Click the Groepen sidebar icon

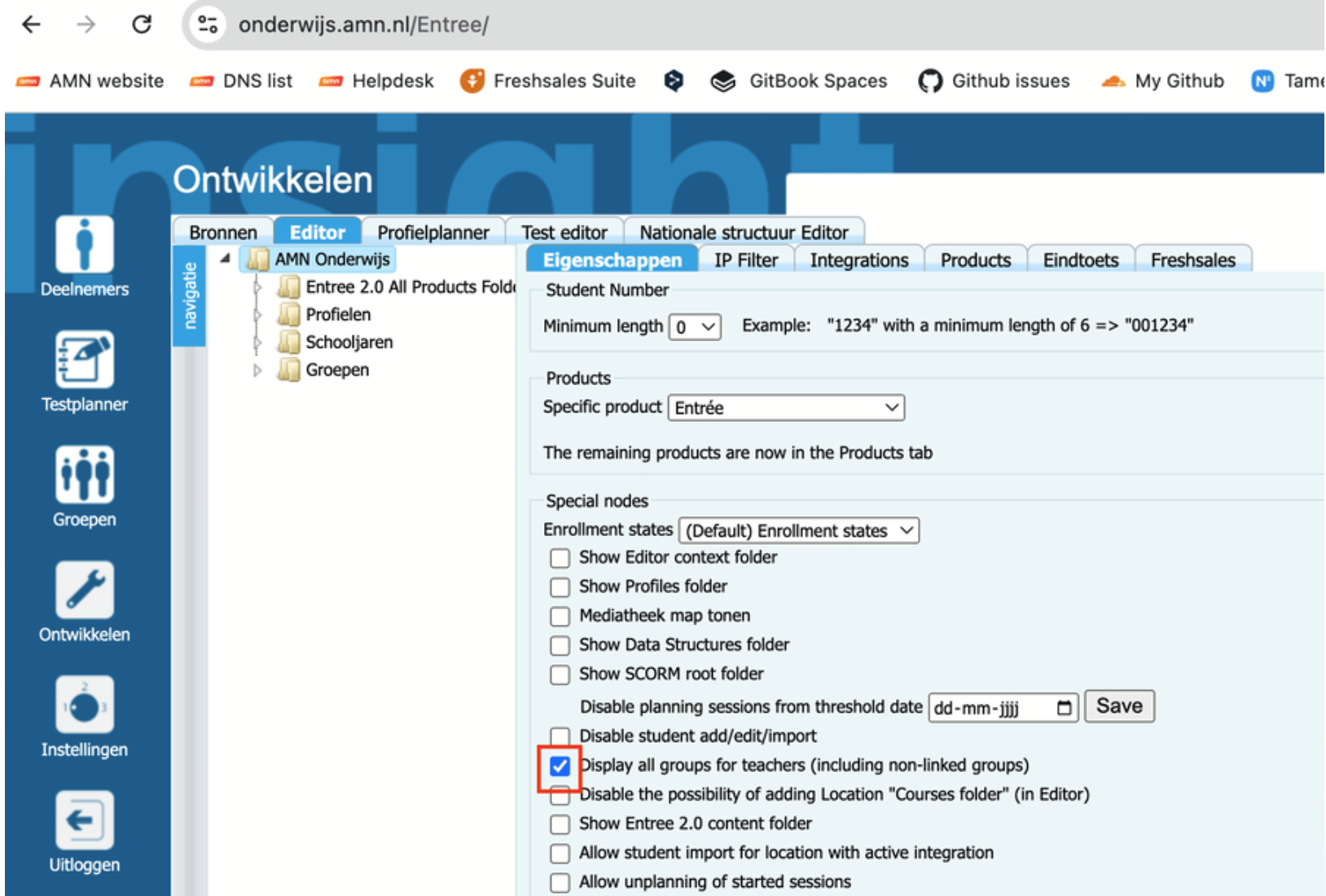click(x=84, y=475)
